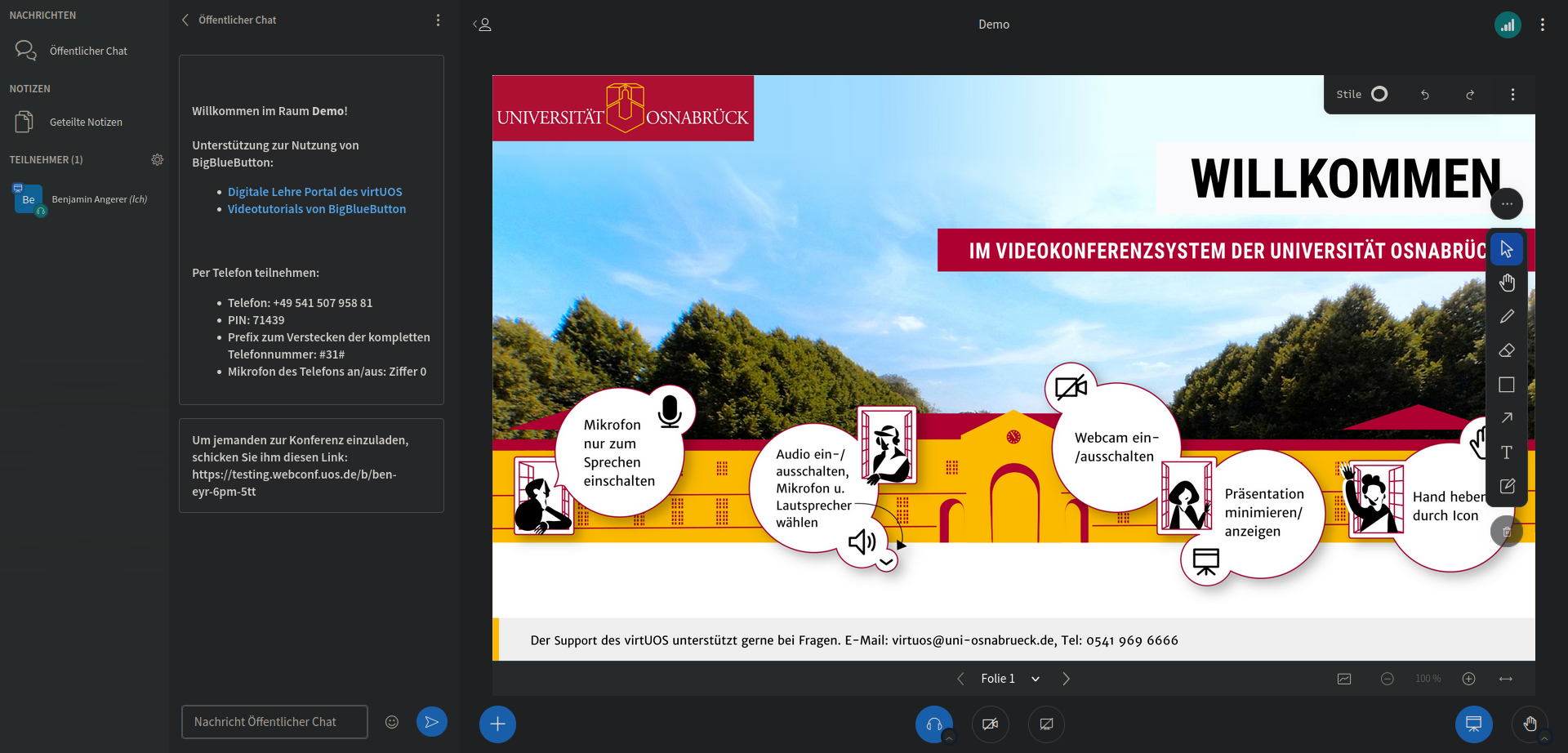Open the plus actions menu
1568x753 pixels.
pyautogui.click(x=497, y=724)
